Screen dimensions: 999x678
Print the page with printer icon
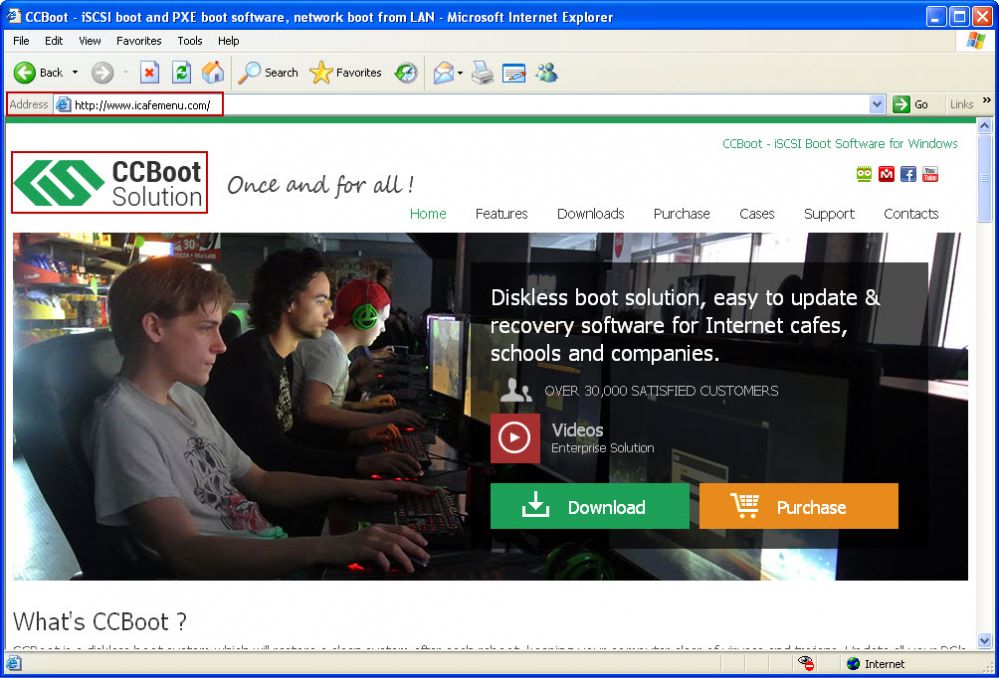pos(482,73)
